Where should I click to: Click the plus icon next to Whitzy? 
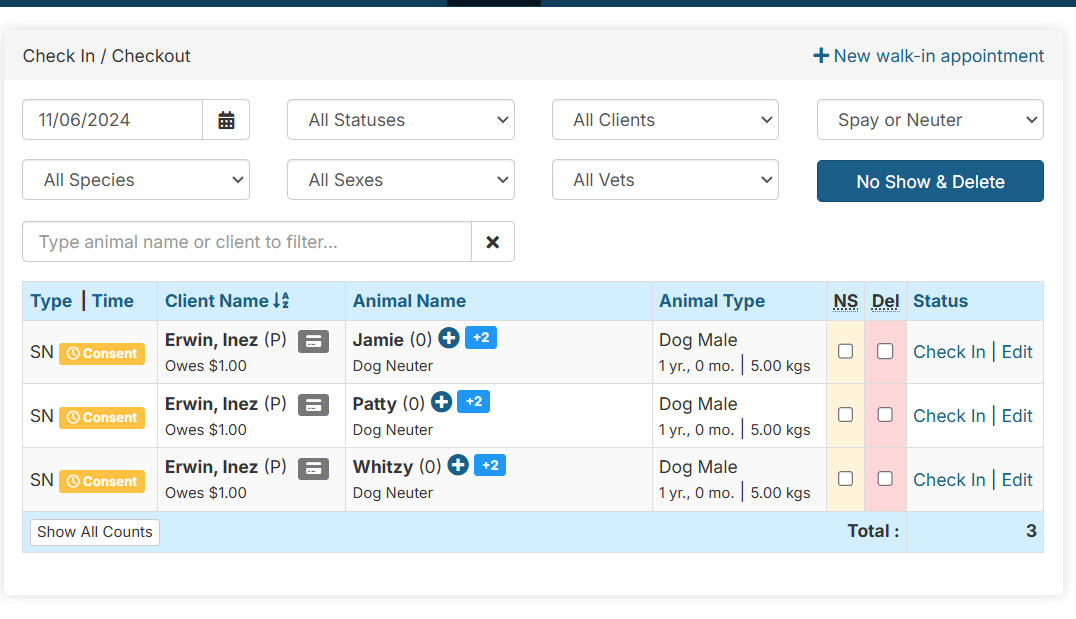458,465
